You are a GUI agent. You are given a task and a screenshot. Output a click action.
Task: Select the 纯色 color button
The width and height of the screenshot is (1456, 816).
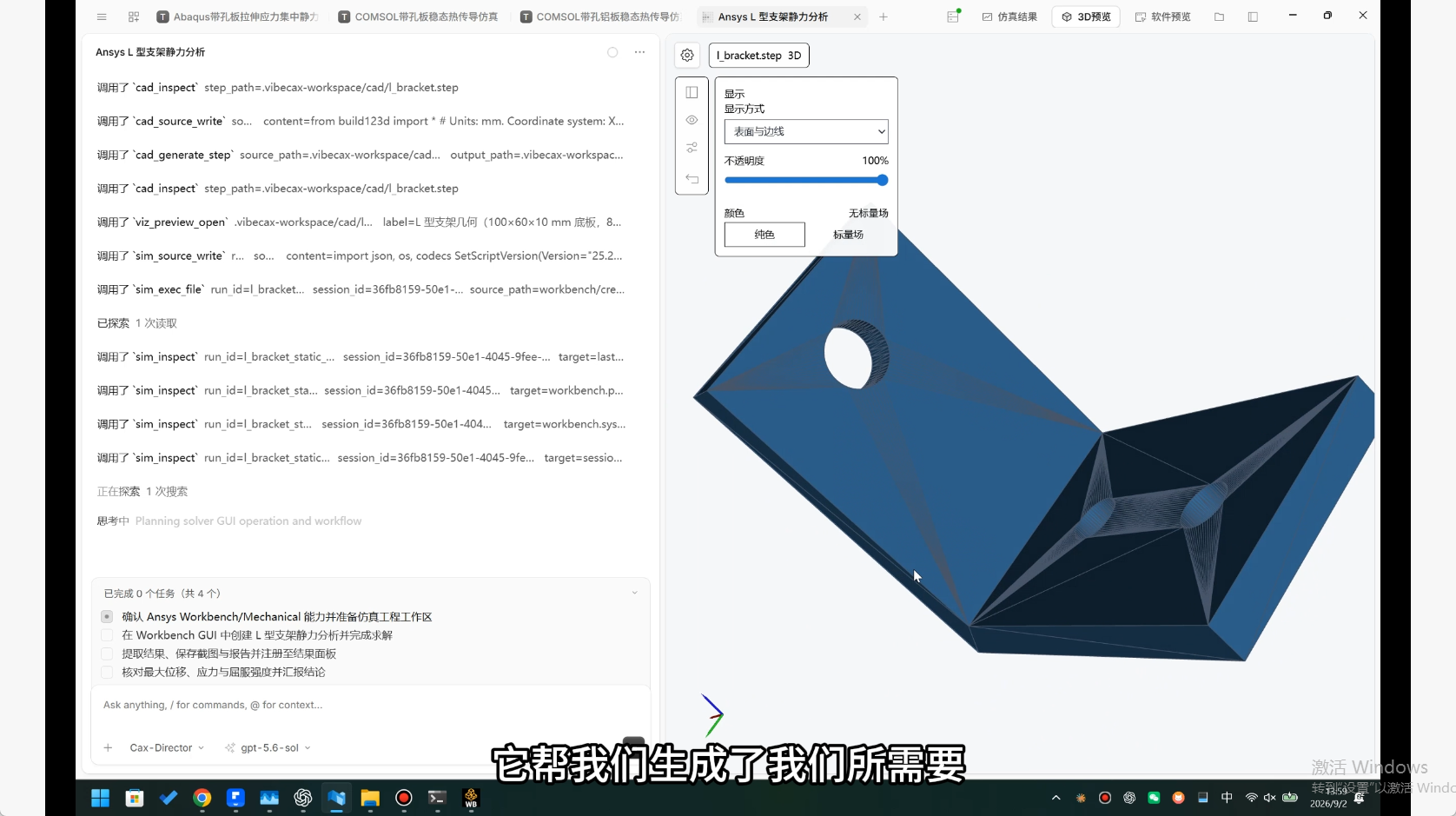point(764,235)
